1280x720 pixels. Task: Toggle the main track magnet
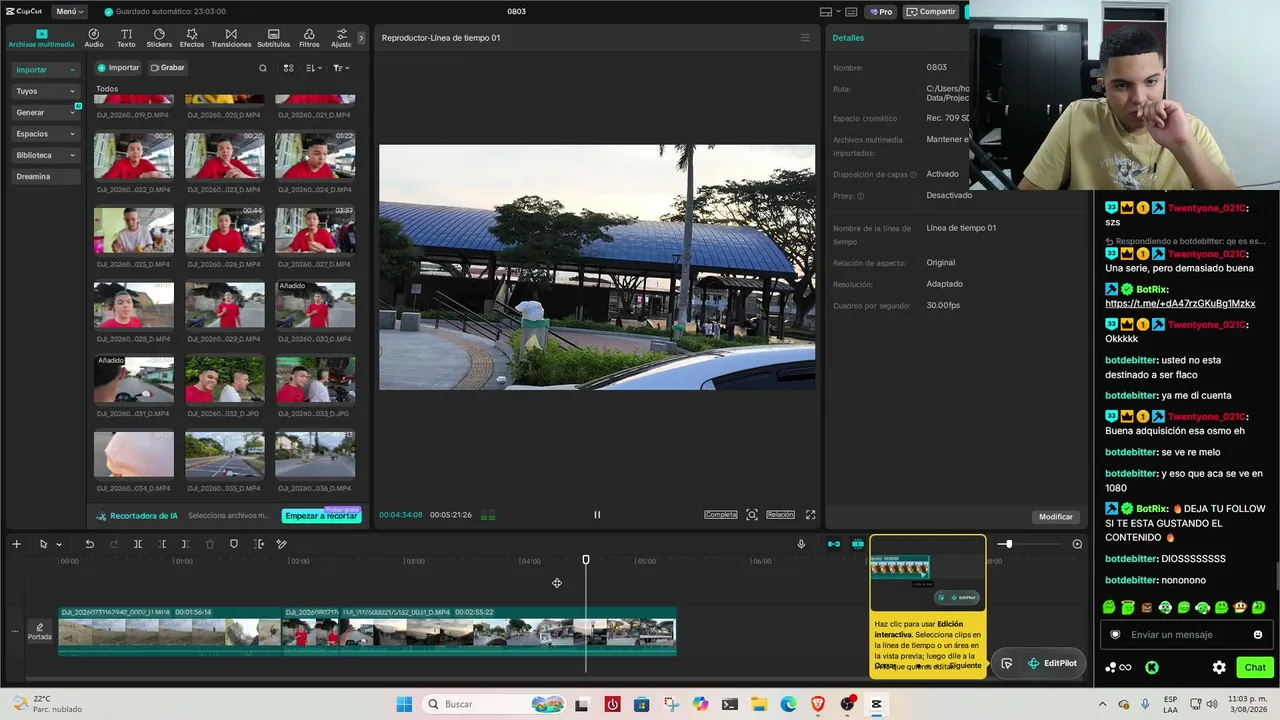(833, 544)
